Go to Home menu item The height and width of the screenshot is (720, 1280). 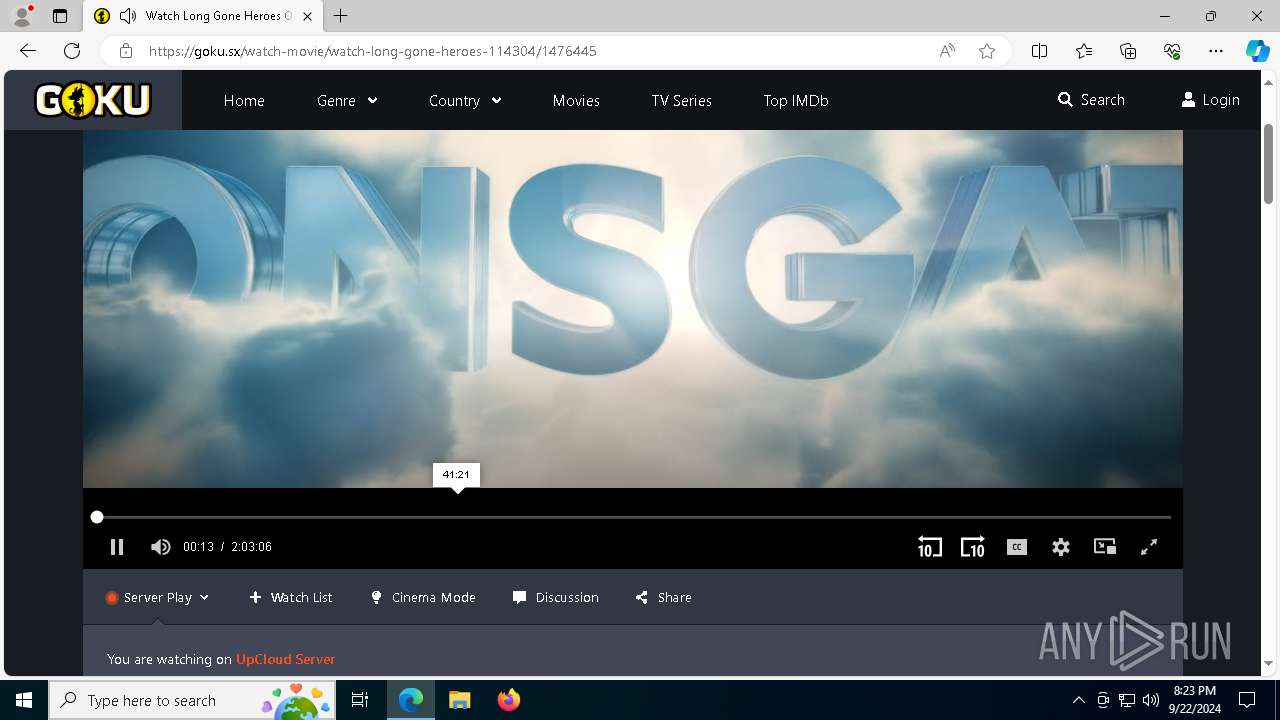[244, 101]
